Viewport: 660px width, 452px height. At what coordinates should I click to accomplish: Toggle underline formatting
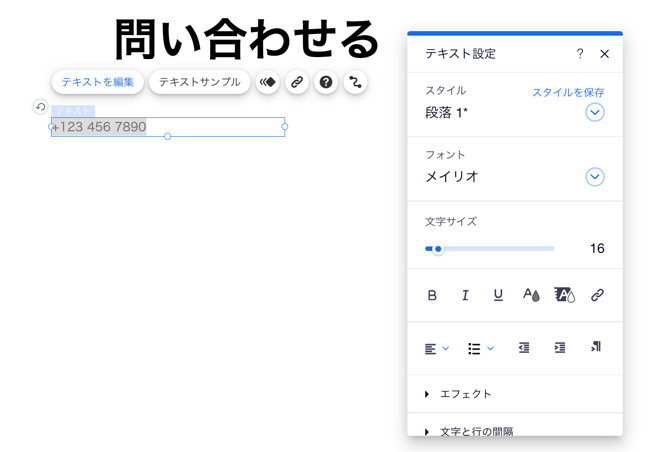[498, 295]
